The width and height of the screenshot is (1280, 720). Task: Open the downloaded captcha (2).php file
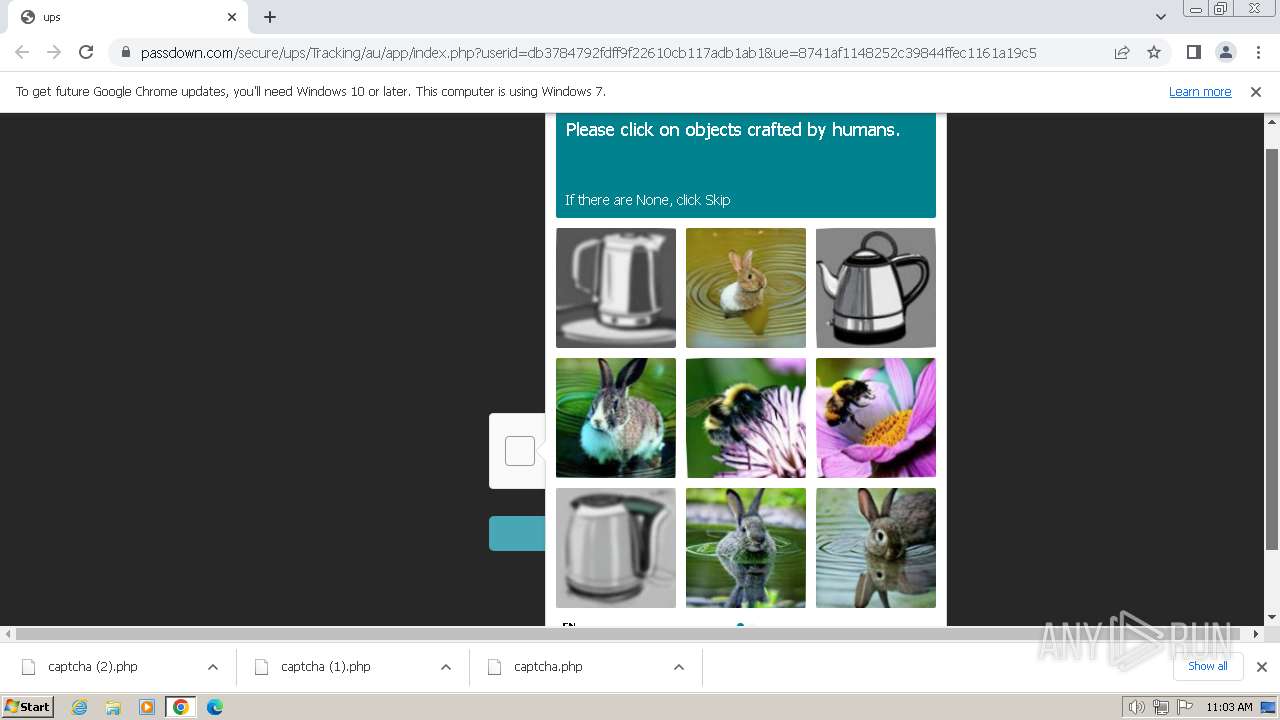pyautogui.click(x=93, y=667)
